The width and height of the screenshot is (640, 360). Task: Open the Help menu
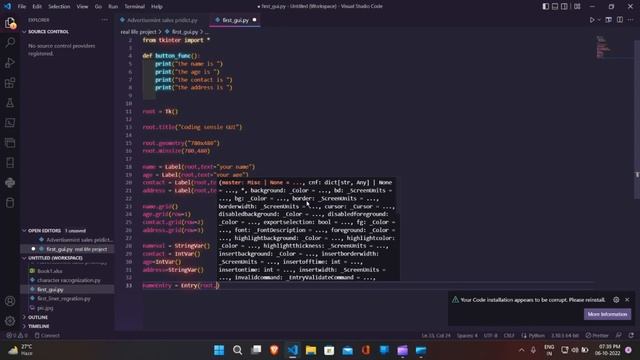click(157, 7)
